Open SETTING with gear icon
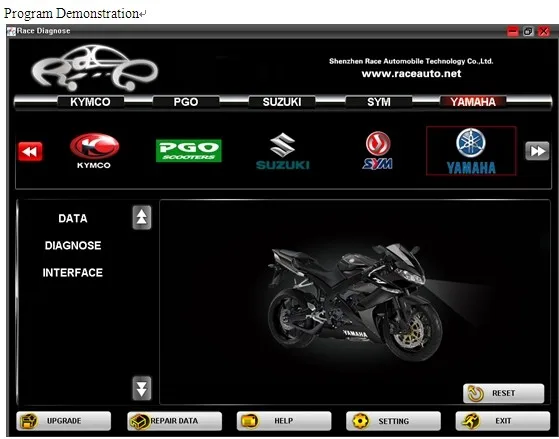559x439 pixels. click(393, 421)
